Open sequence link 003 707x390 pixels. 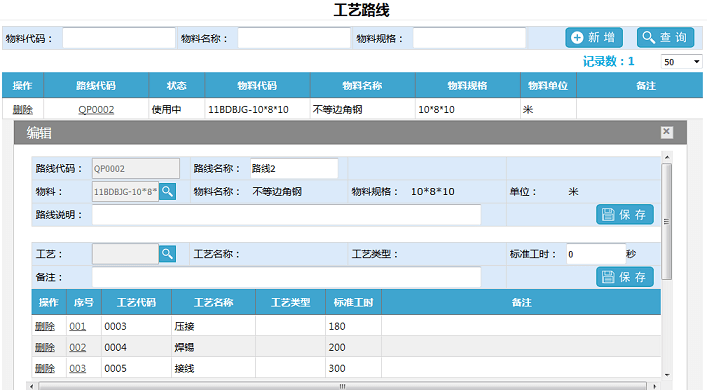pyautogui.click(x=78, y=369)
